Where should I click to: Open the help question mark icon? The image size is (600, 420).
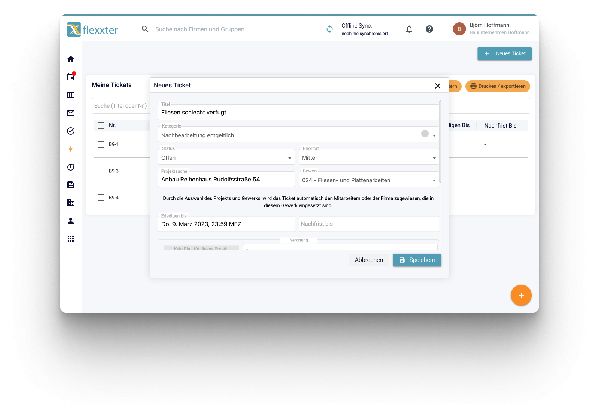click(x=429, y=29)
